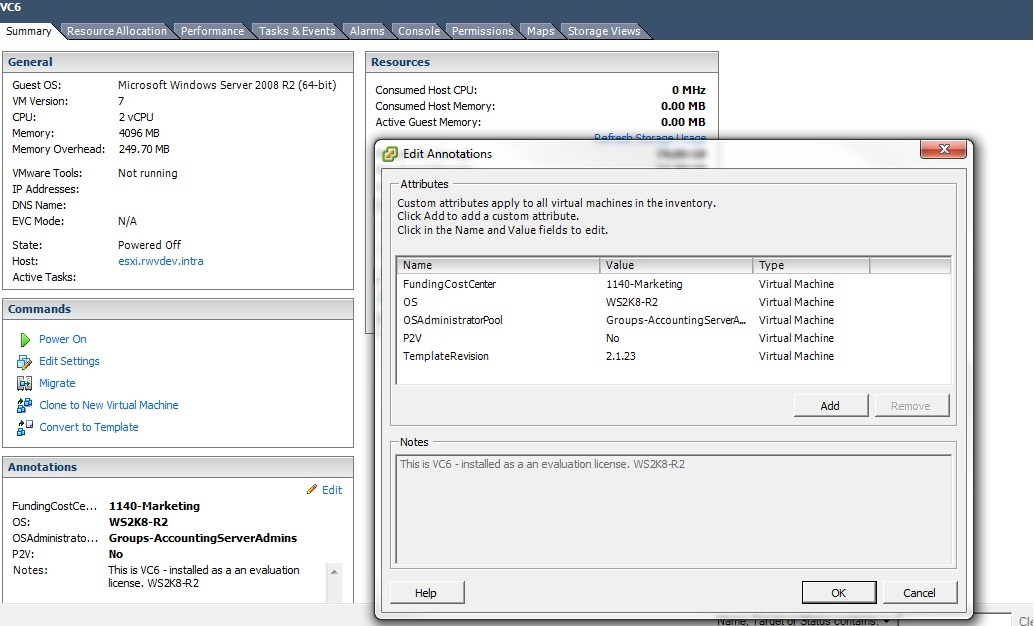Click the Migrate icon

pos(24,383)
